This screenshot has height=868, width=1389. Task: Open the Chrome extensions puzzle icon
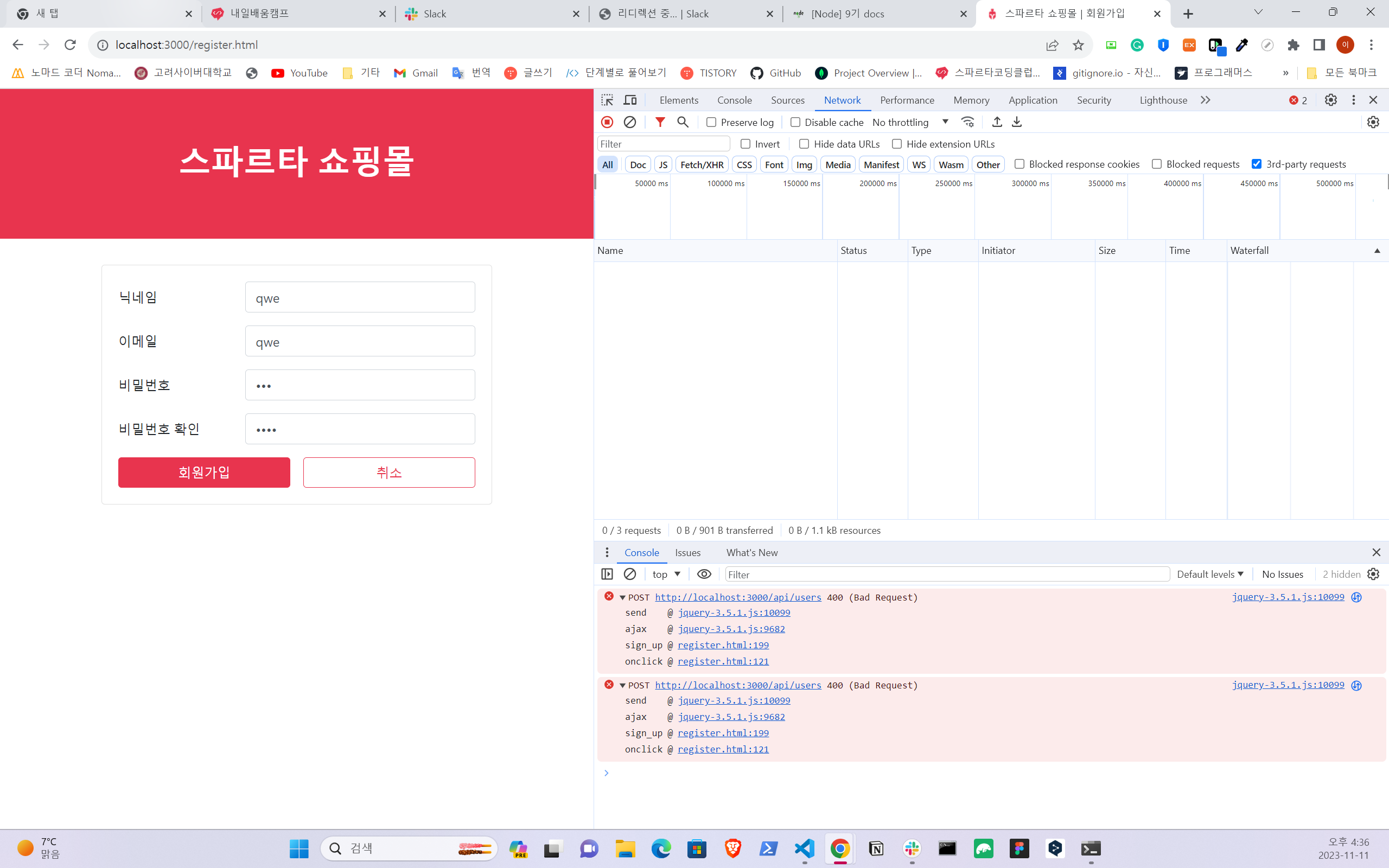(1293, 45)
